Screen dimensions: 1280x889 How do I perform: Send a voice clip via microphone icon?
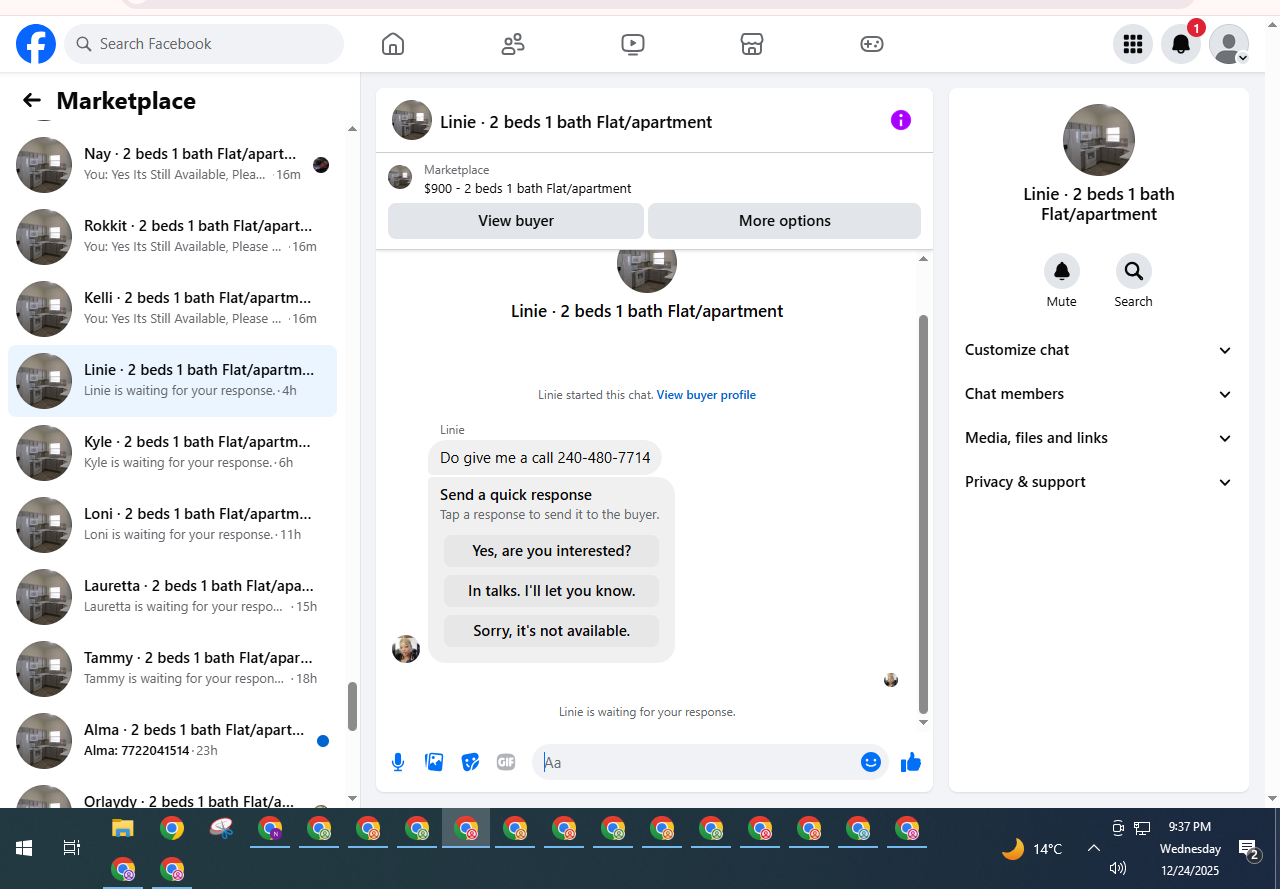[398, 762]
